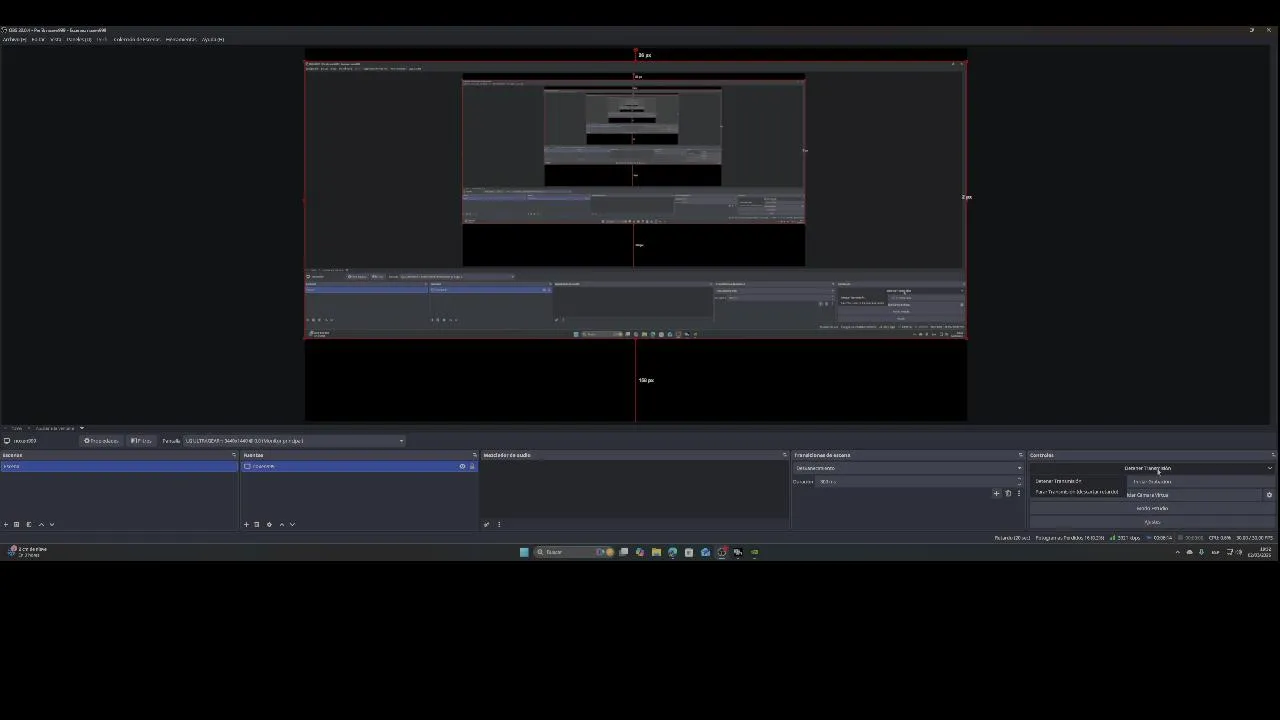Show hidden icons chevron in system tray
Viewport: 1280px width, 720px height.
tap(1177, 552)
